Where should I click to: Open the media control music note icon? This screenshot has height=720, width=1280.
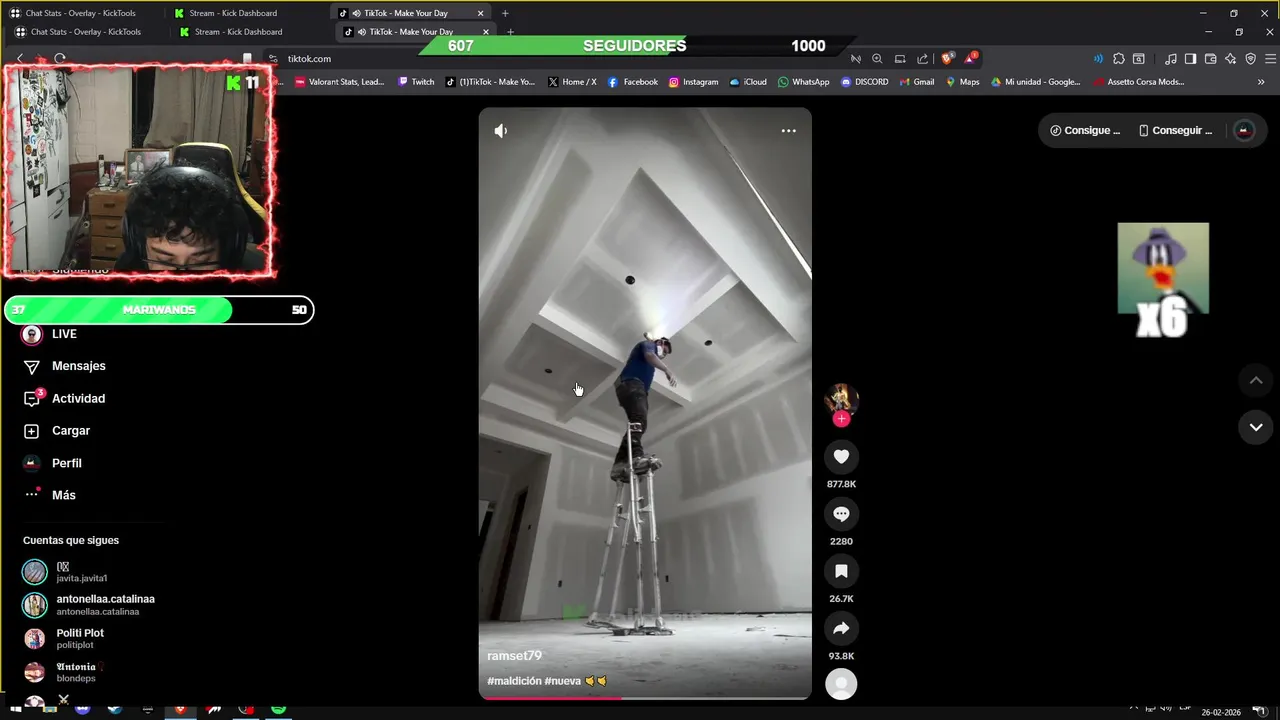click(x=1171, y=59)
